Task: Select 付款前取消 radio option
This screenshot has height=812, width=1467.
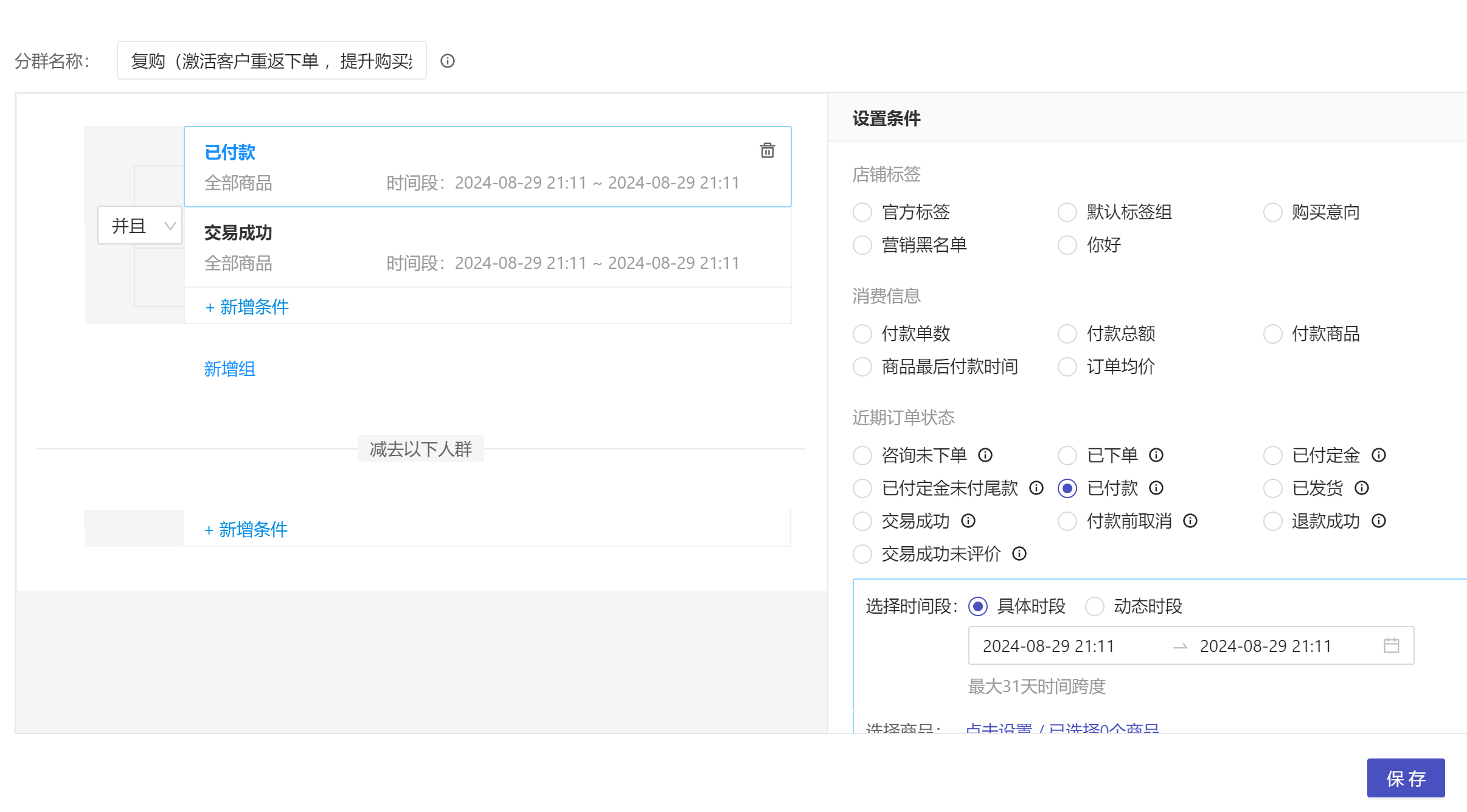Action: [1067, 521]
